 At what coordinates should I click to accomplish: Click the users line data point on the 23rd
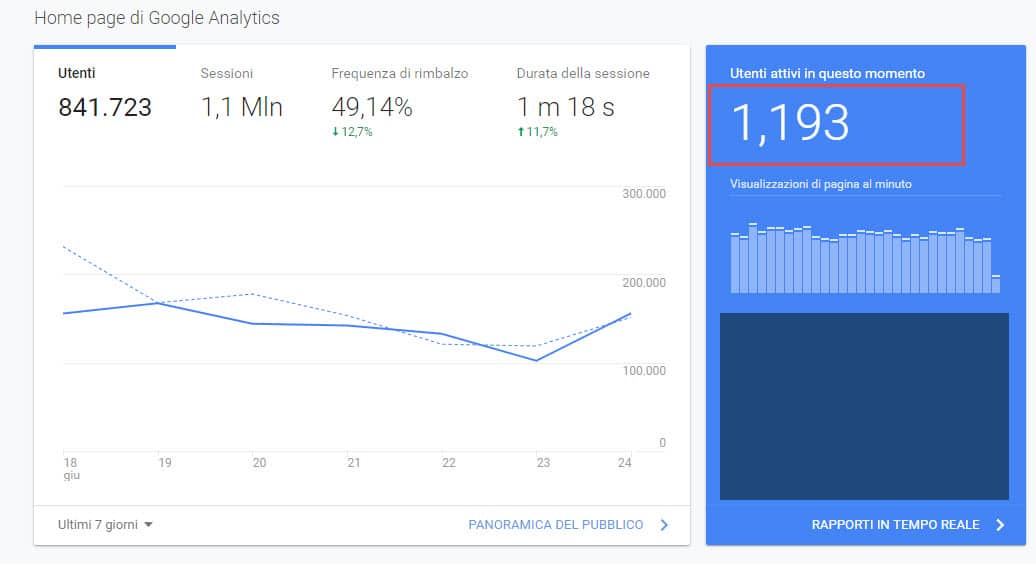coord(536,361)
